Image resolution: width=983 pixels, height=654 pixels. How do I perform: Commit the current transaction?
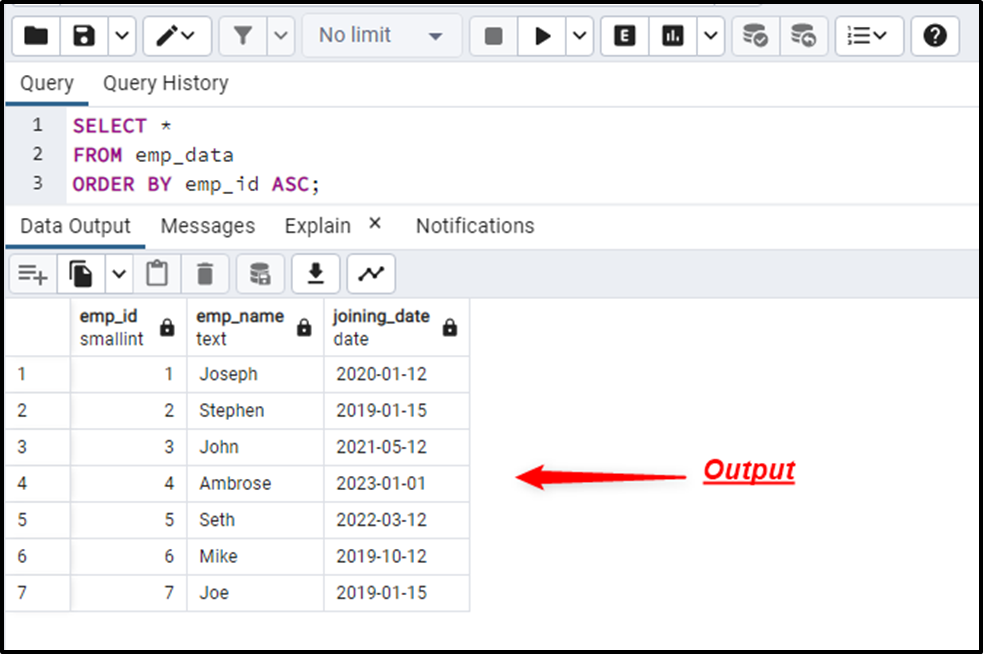[x=755, y=35]
